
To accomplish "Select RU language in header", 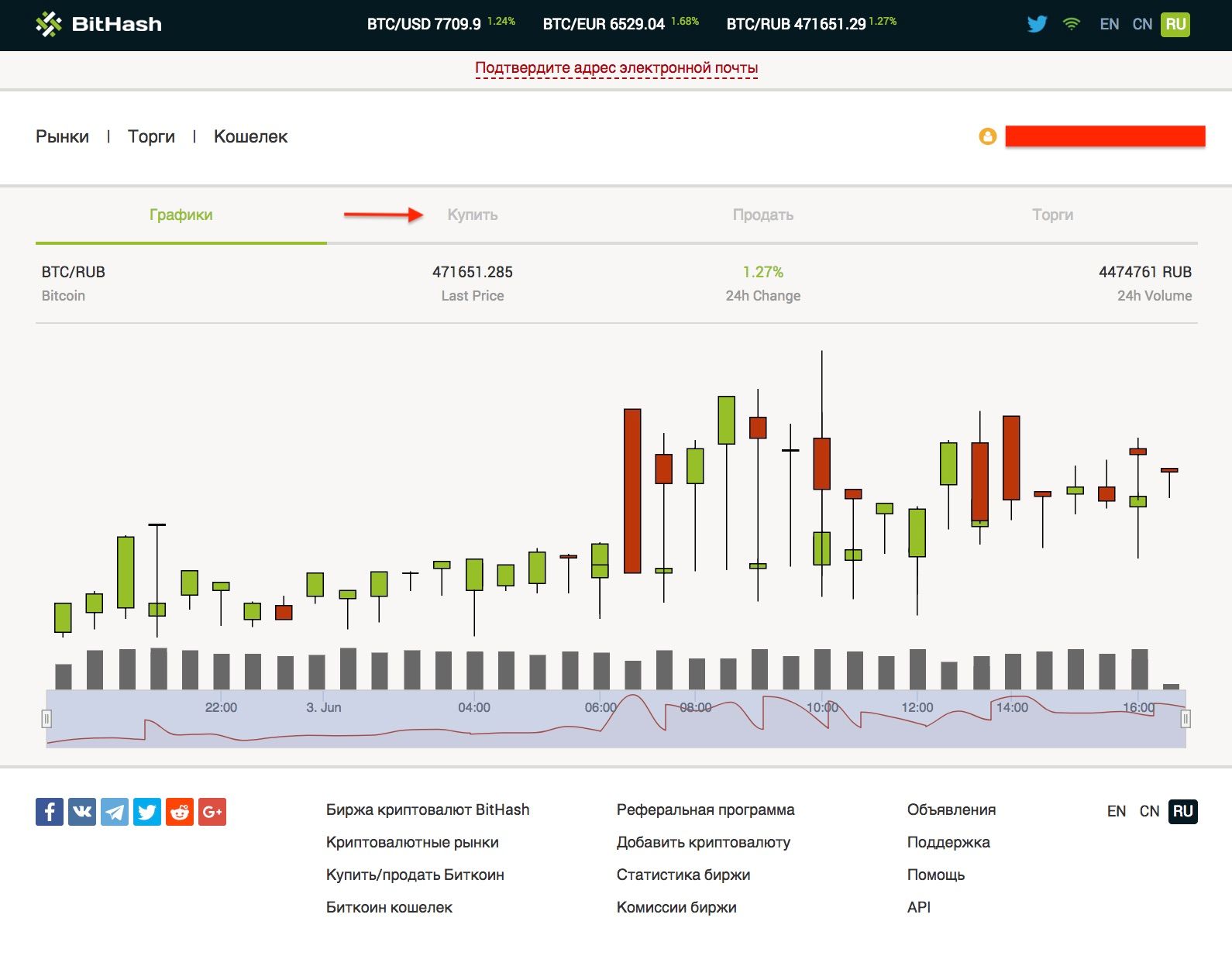I will (1175, 24).
